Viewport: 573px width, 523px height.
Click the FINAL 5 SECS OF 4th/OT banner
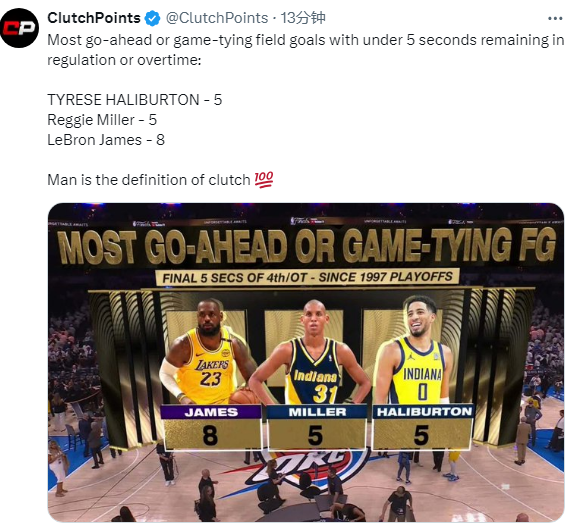[x=307, y=277]
